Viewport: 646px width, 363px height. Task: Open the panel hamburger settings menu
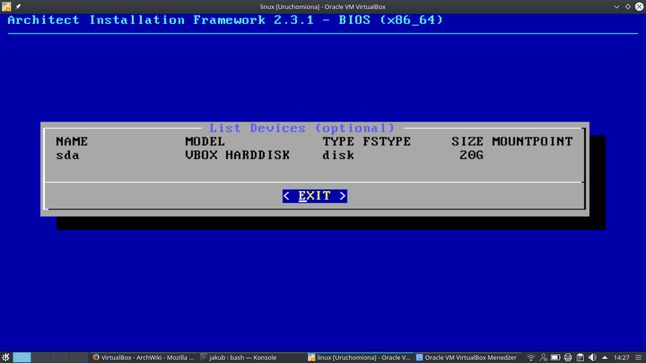(639, 357)
